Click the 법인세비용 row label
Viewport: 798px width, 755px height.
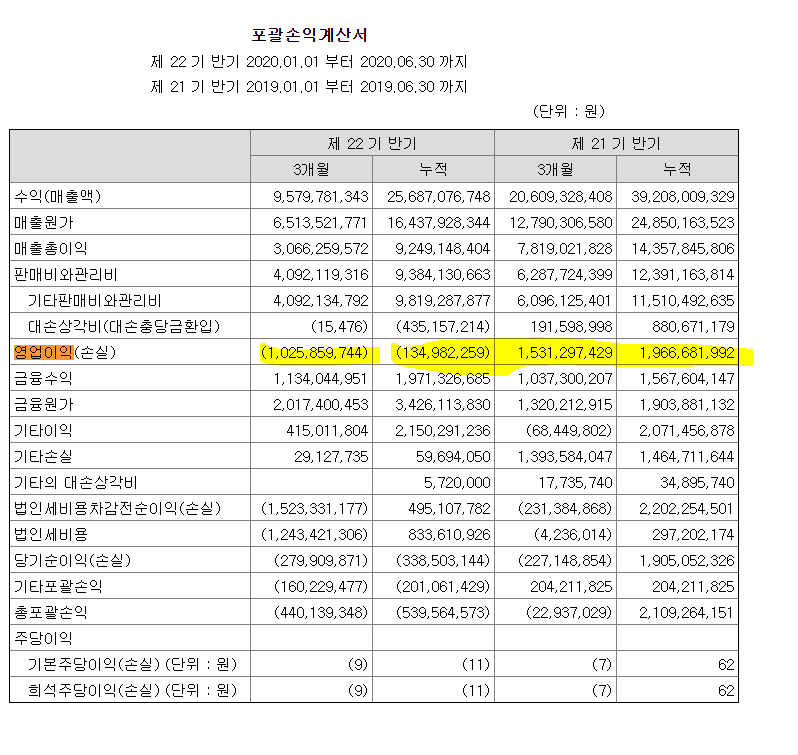tap(51, 534)
